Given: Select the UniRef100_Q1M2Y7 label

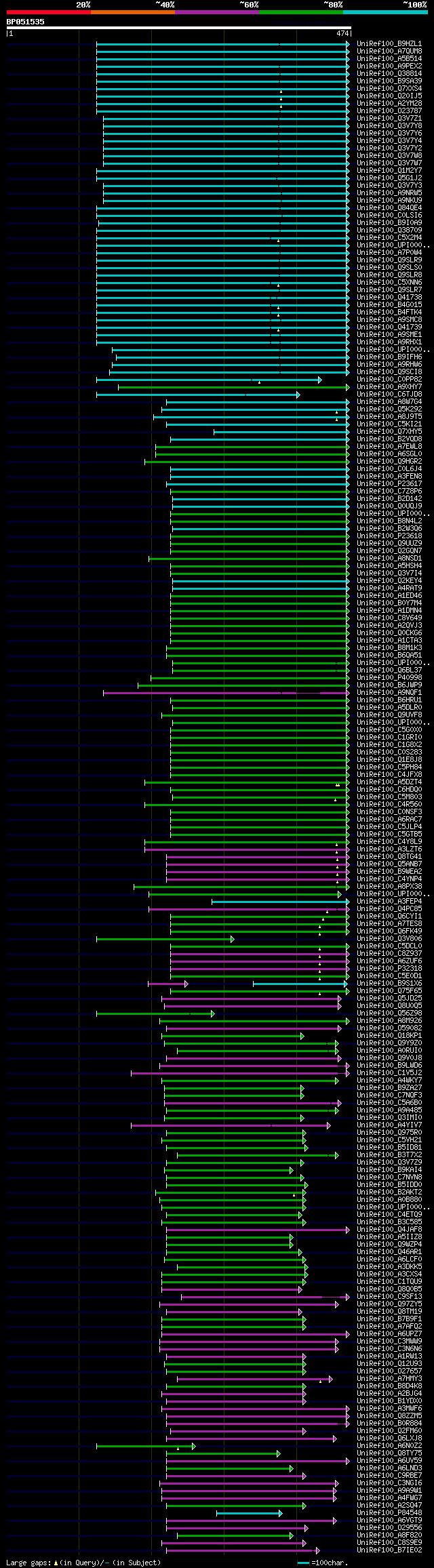Looking at the screenshot, I should 389,170.
